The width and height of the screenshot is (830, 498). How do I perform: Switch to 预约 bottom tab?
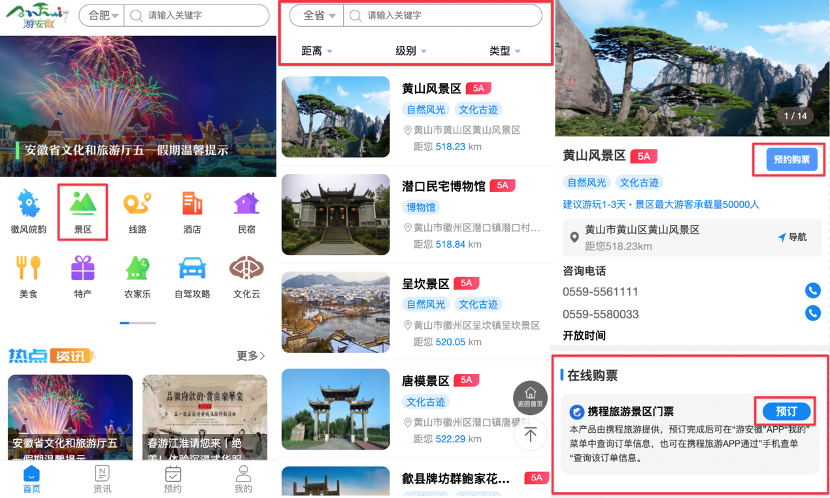pyautogui.click(x=173, y=479)
